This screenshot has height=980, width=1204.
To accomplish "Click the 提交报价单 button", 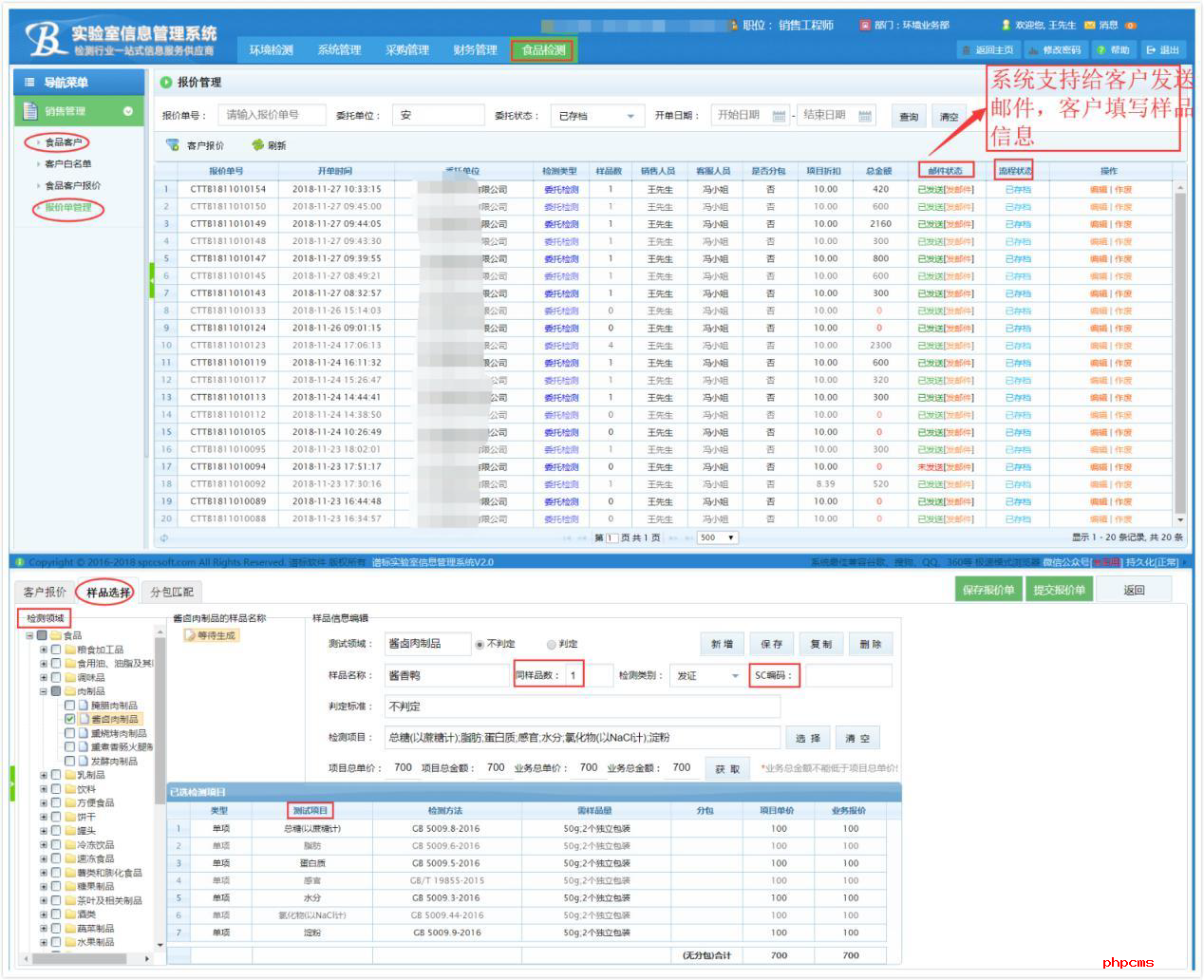I will (x=1058, y=590).
